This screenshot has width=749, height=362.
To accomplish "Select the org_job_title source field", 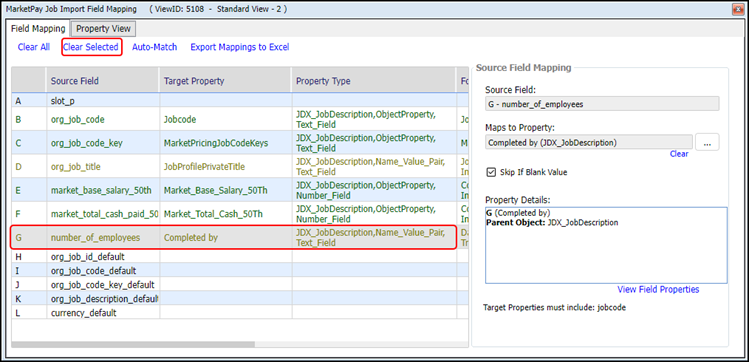I will [103, 167].
